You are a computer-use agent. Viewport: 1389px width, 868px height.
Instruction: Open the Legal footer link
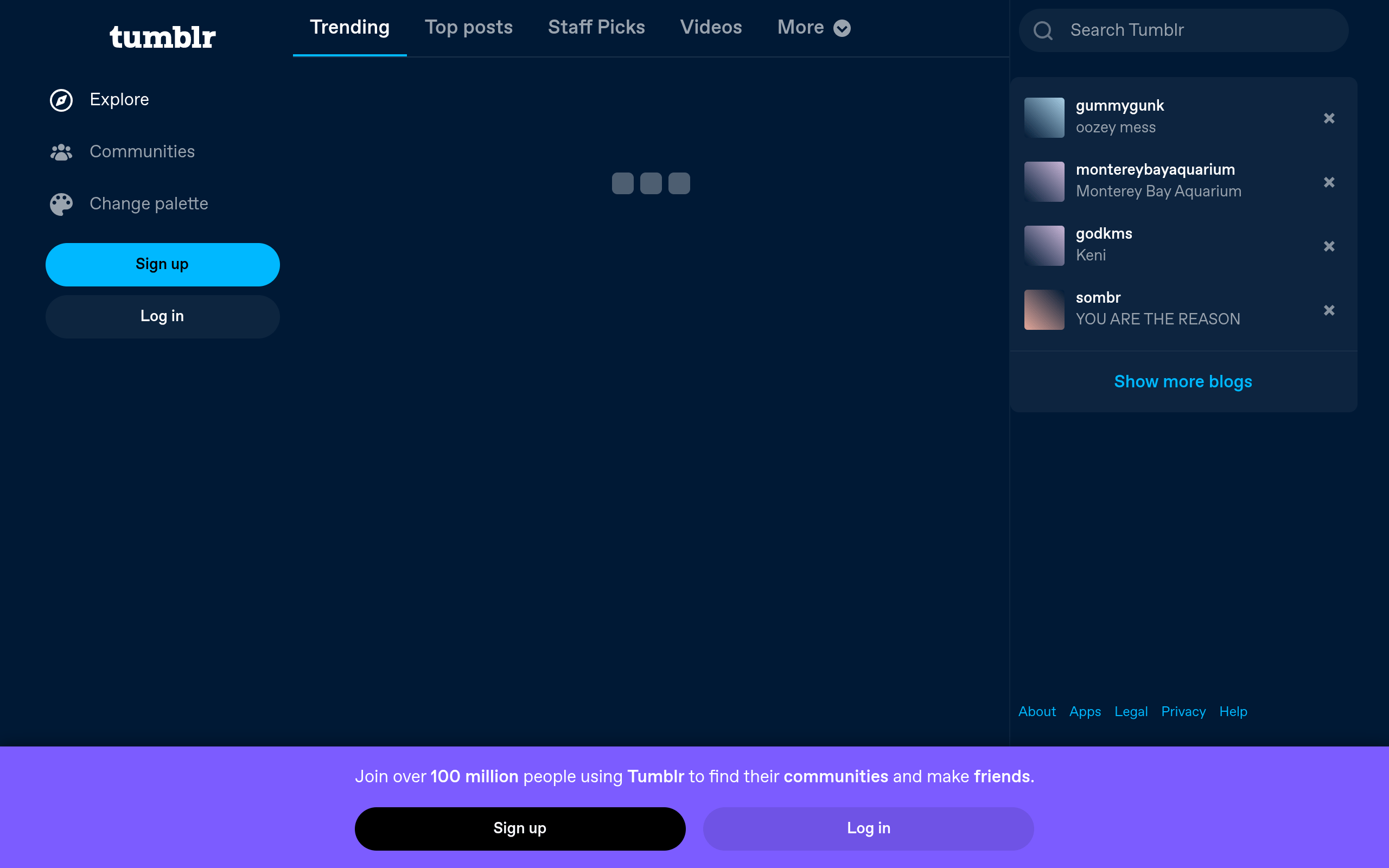pos(1131,712)
